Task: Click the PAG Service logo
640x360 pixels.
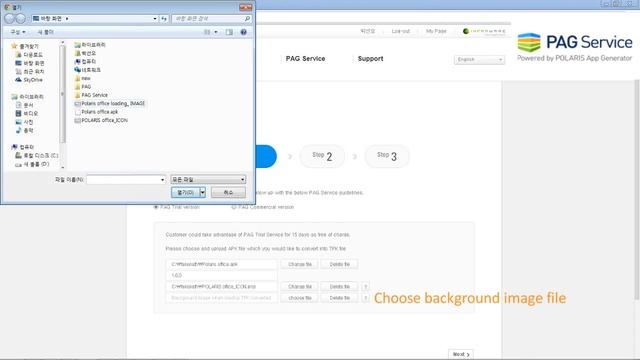Action: [575, 47]
